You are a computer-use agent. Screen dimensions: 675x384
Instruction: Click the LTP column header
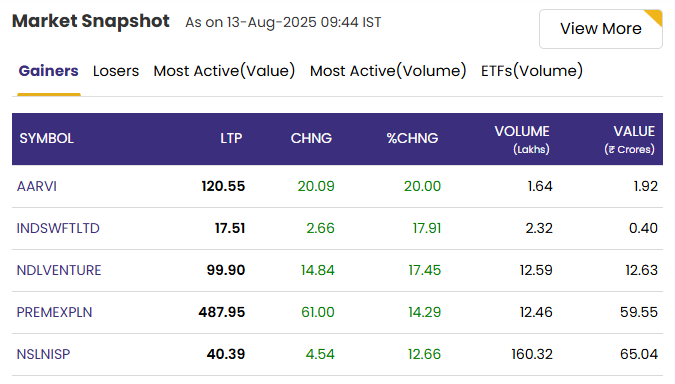231,139
